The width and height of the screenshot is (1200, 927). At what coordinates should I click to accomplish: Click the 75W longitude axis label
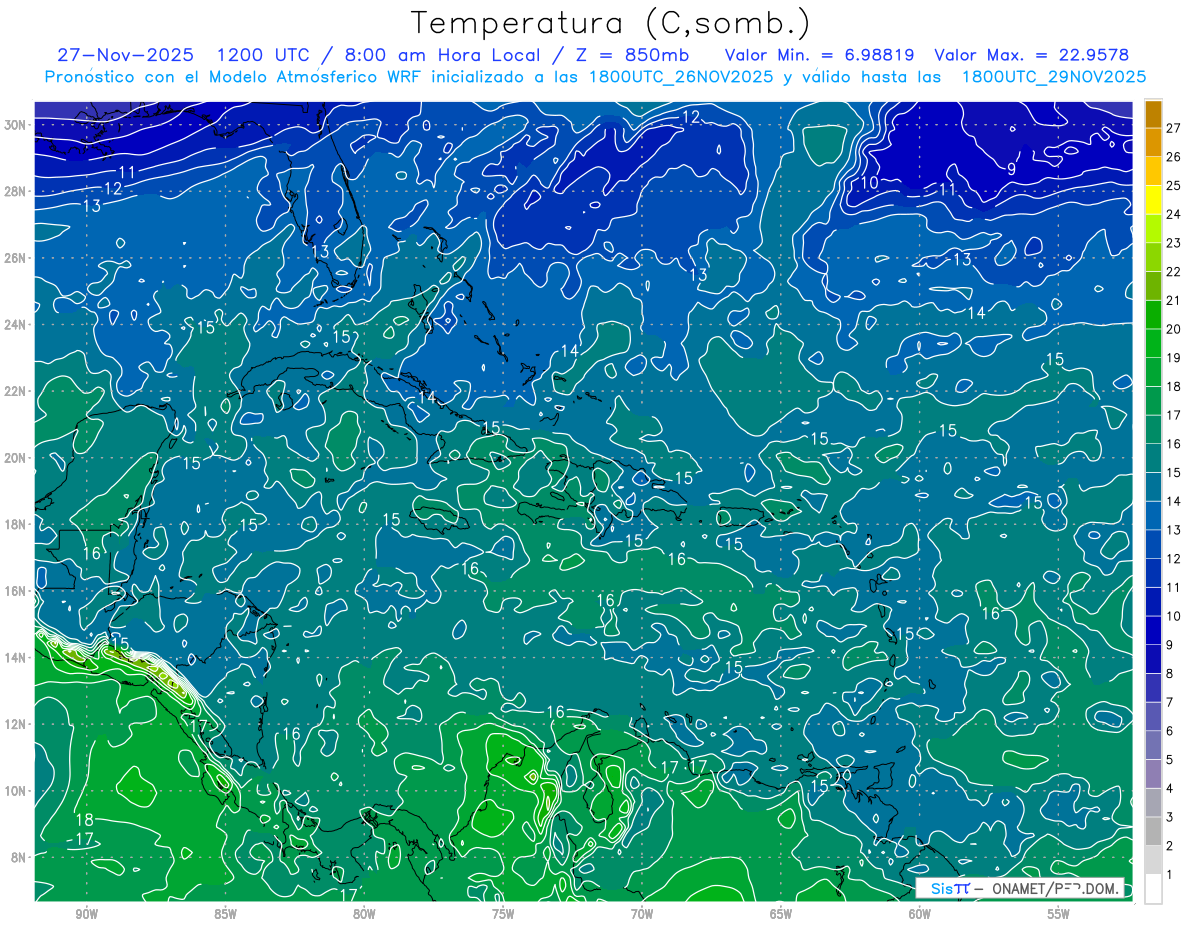(503, 914)
